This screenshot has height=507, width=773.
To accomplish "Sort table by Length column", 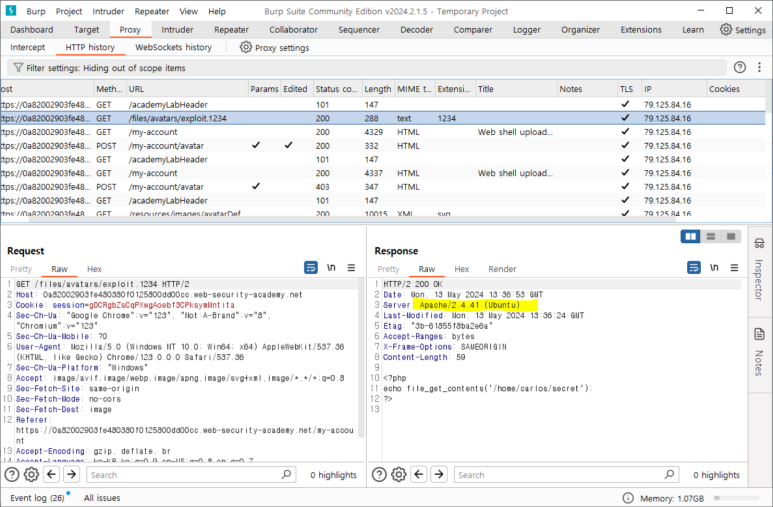I will pos(378,89).
